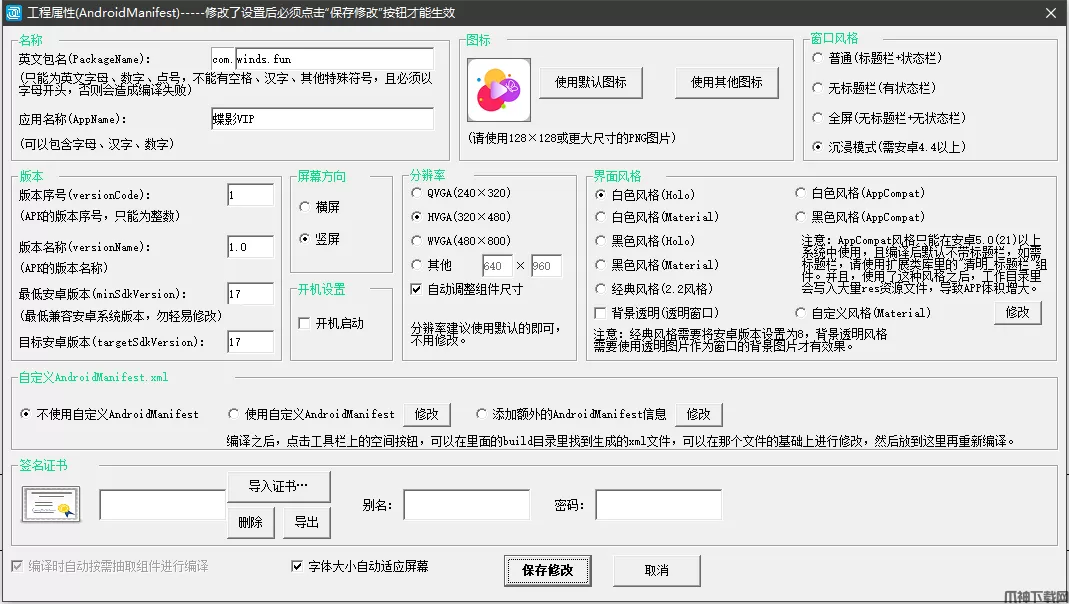Close the 工程属性 dialog window
This screenshot has width=1069, height=604.
point(1051,13)
